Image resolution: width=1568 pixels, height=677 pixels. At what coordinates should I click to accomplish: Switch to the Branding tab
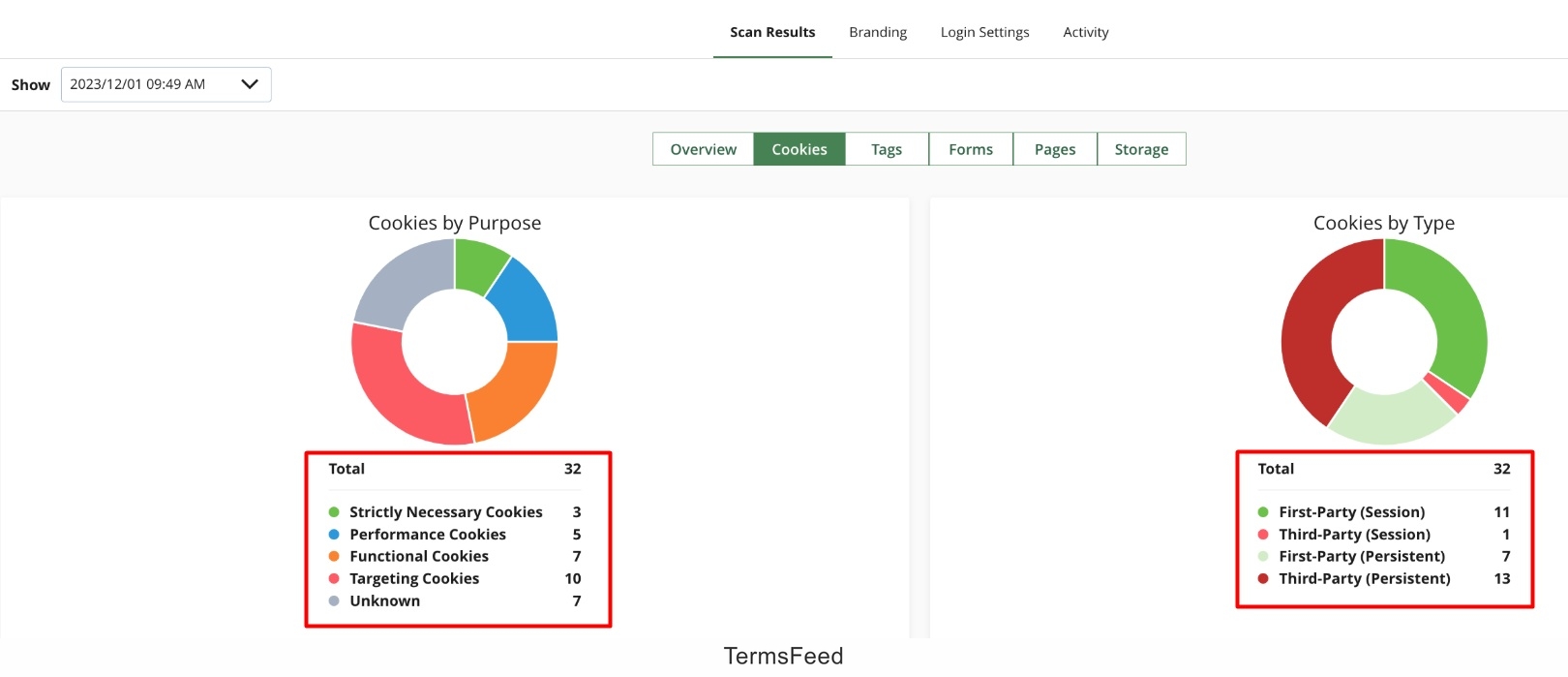(x=878, y=32)
